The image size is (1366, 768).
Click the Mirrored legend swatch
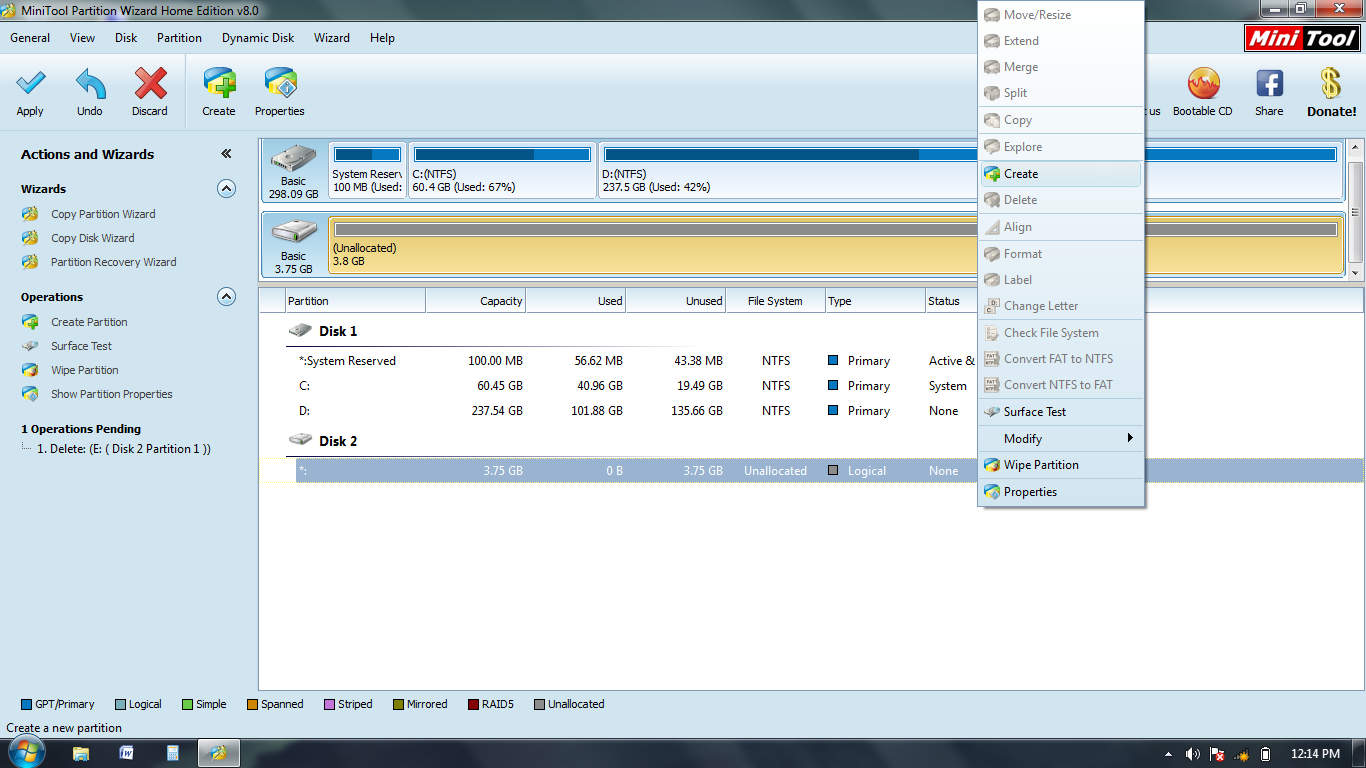(x=399, y=704)
